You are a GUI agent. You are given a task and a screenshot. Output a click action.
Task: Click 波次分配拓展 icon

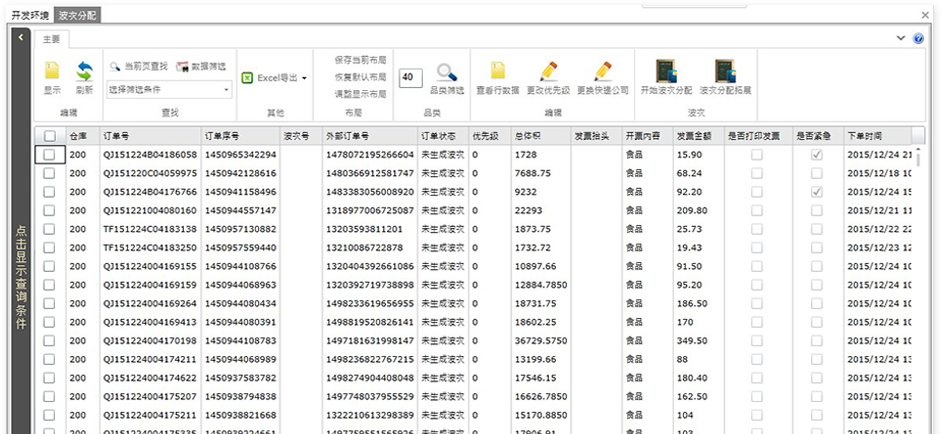click(725, 71)
